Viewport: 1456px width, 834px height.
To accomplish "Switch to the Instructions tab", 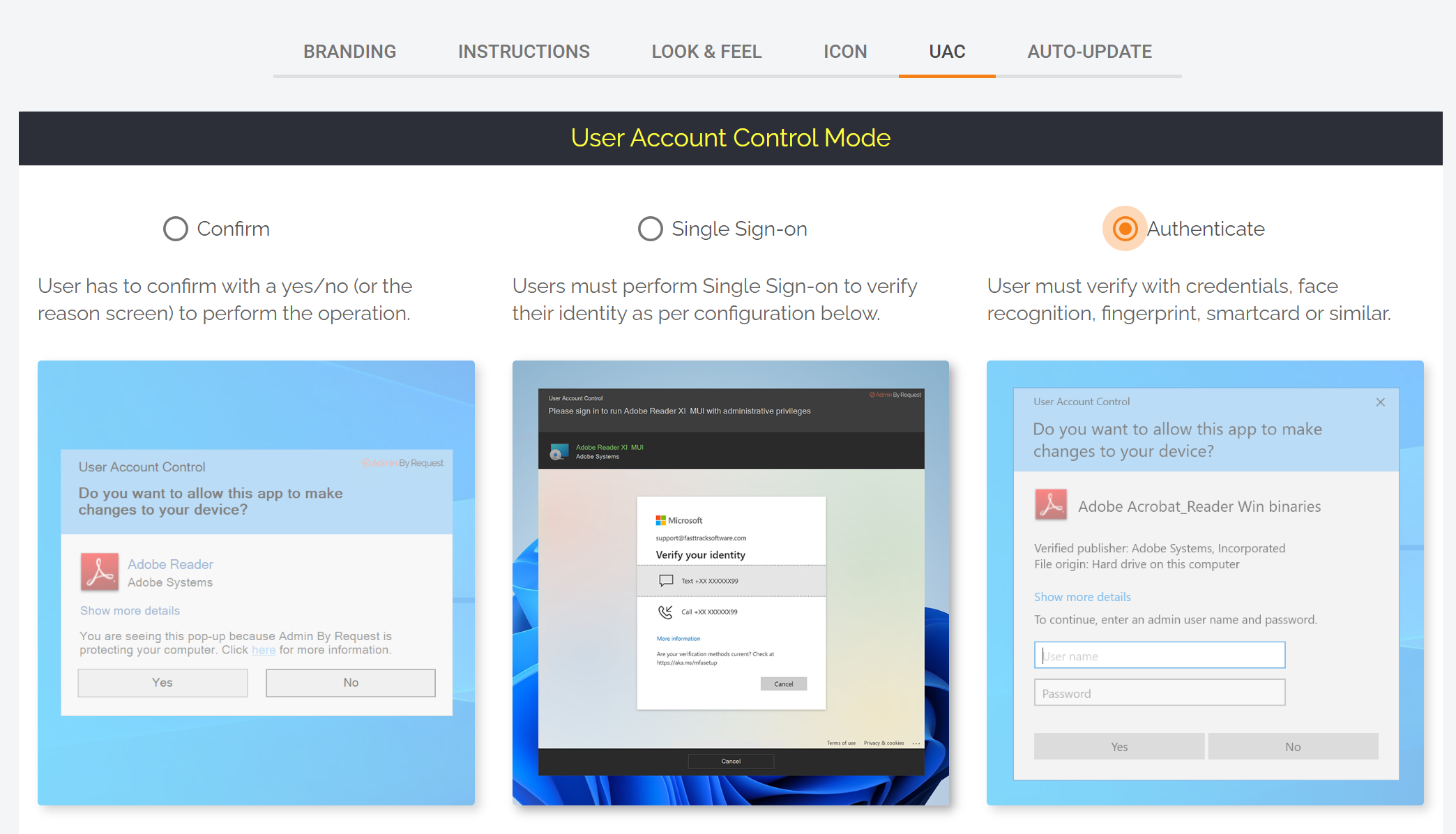I will coord(524,52).
